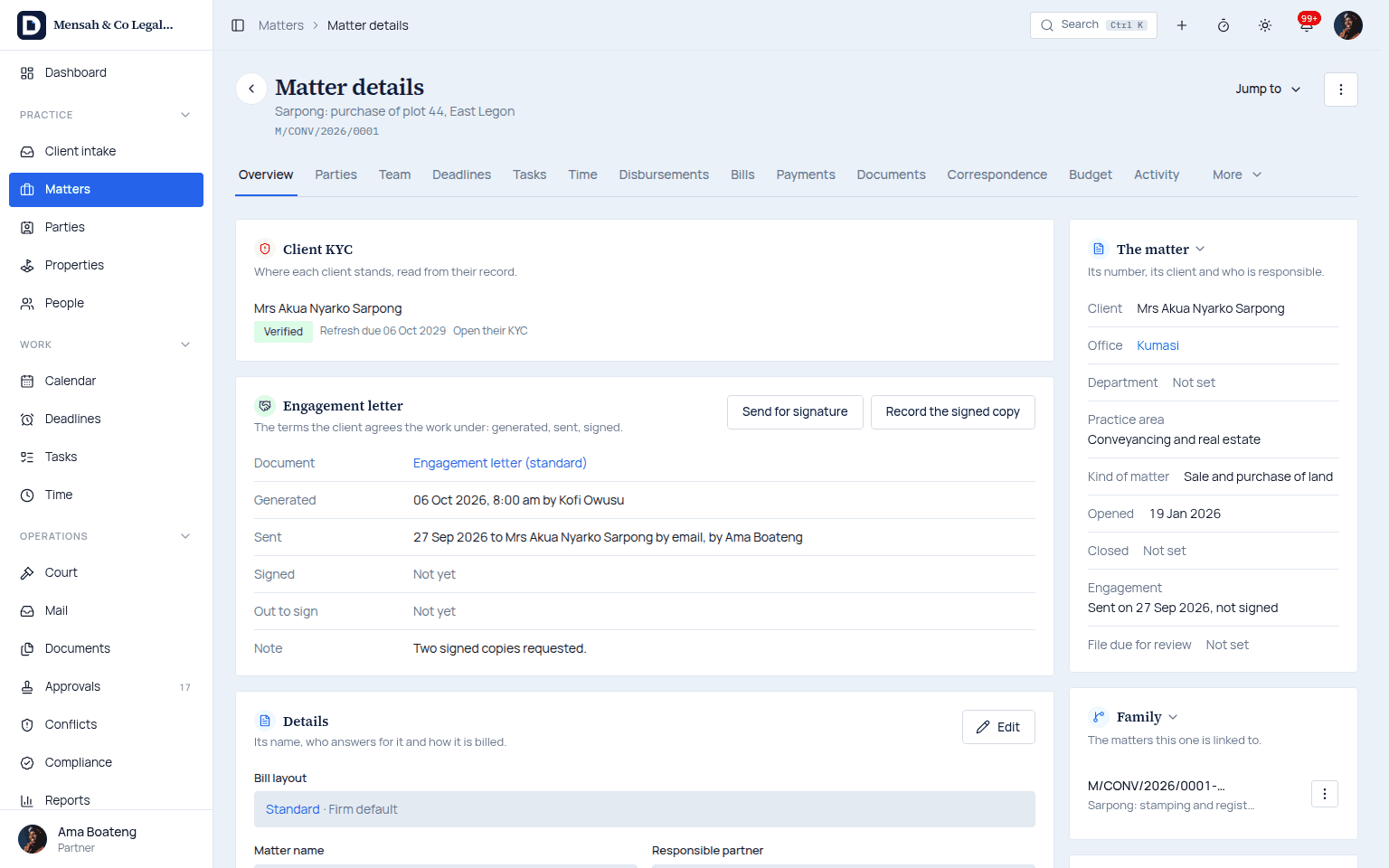Open Dashboard from the sidebar
The height and width of the screenshot is (868, 1389).
(106, 72)
